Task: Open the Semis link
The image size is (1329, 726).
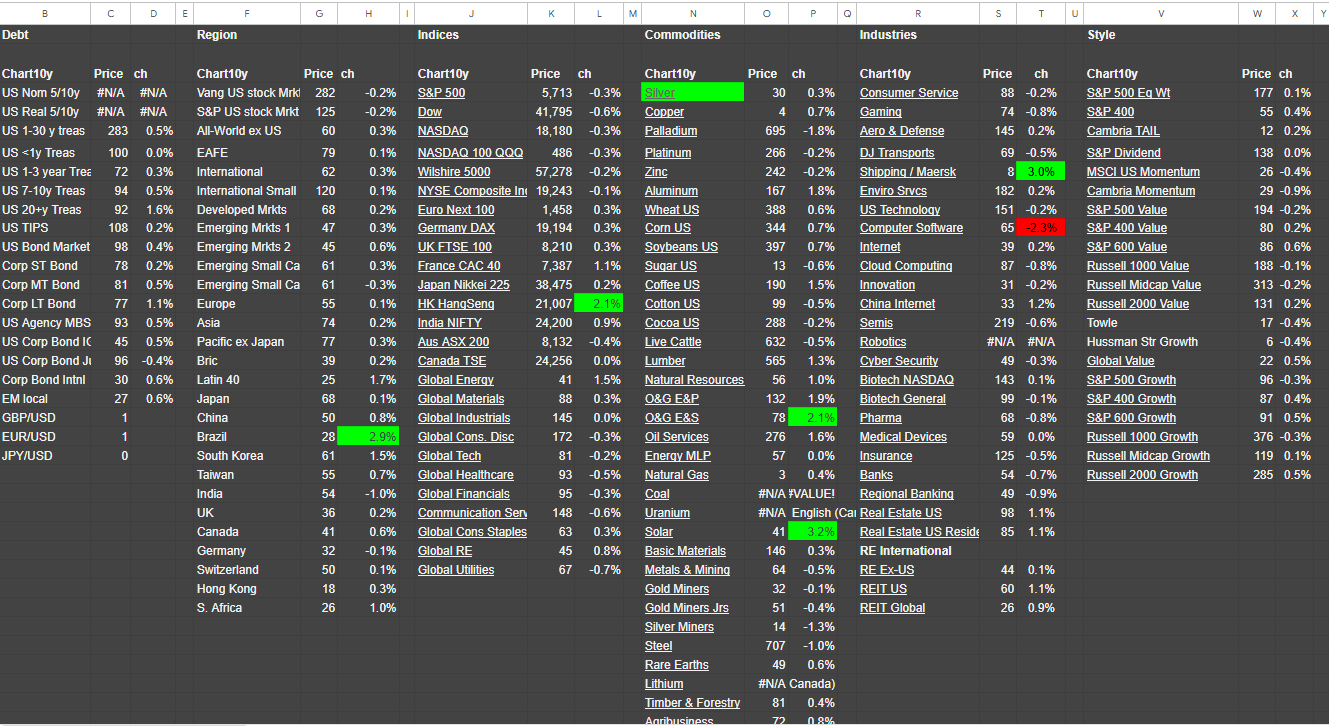Action: pos(877,323)
